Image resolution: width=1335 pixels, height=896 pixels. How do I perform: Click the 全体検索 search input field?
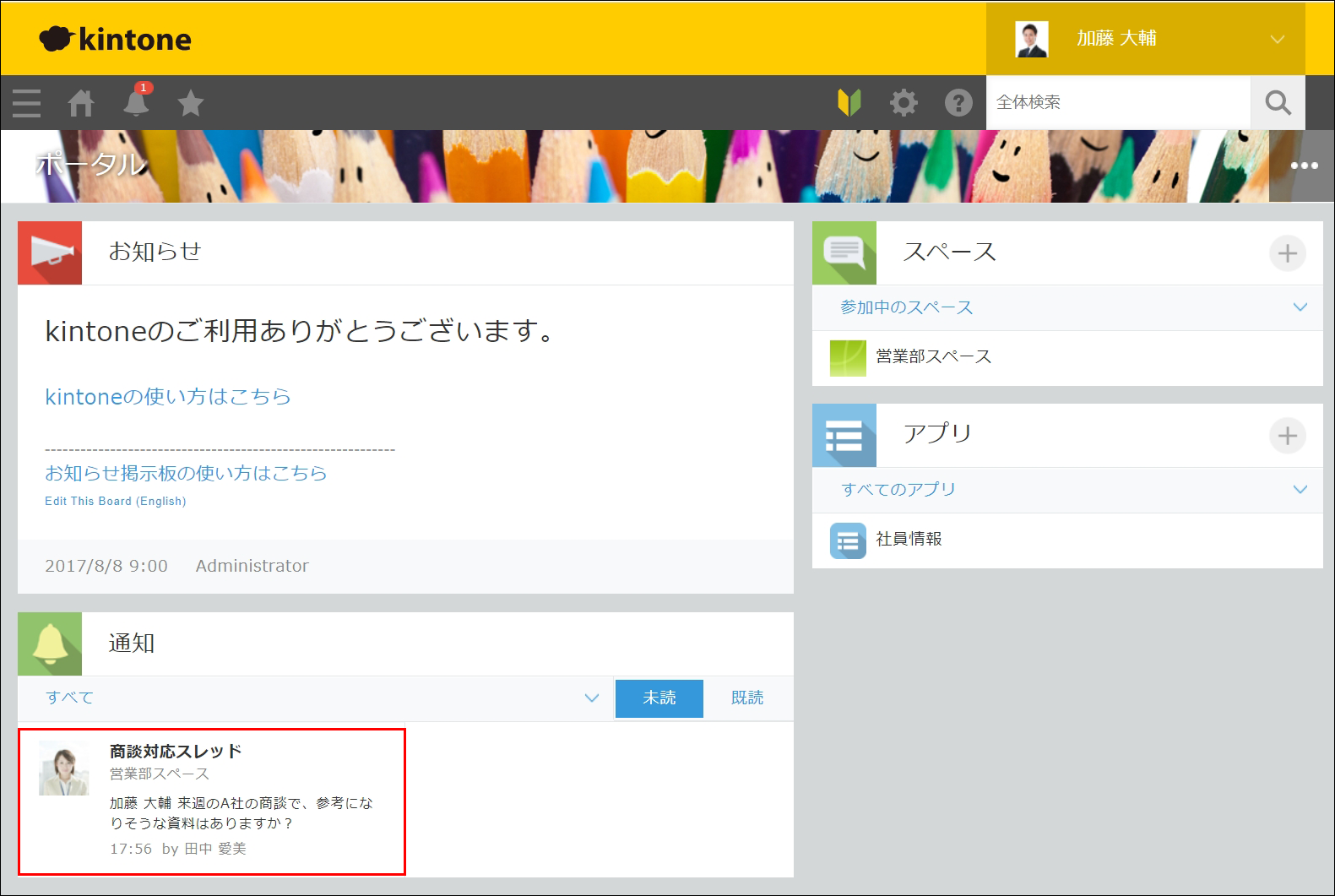click(1117, 103)
